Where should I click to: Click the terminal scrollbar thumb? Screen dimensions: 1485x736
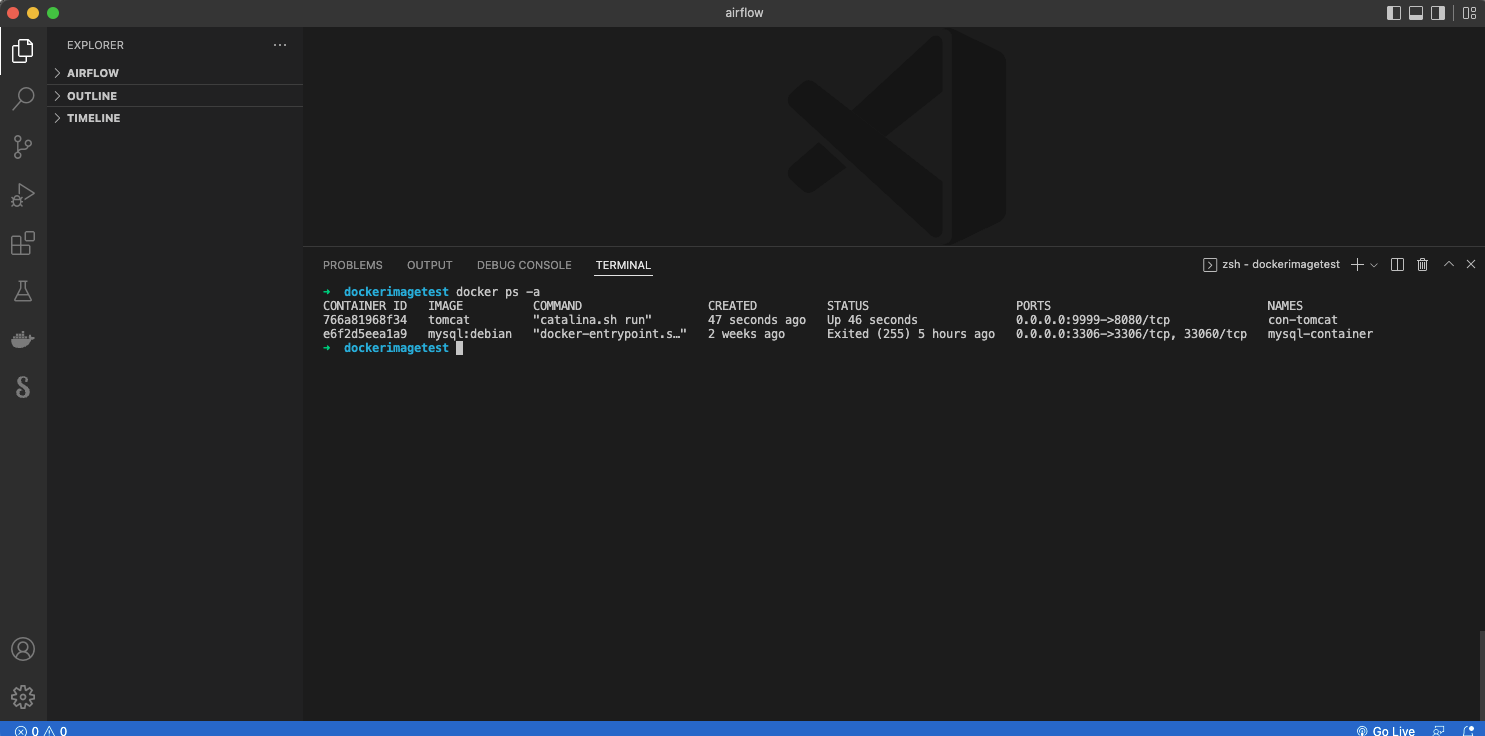[1481, 675]
